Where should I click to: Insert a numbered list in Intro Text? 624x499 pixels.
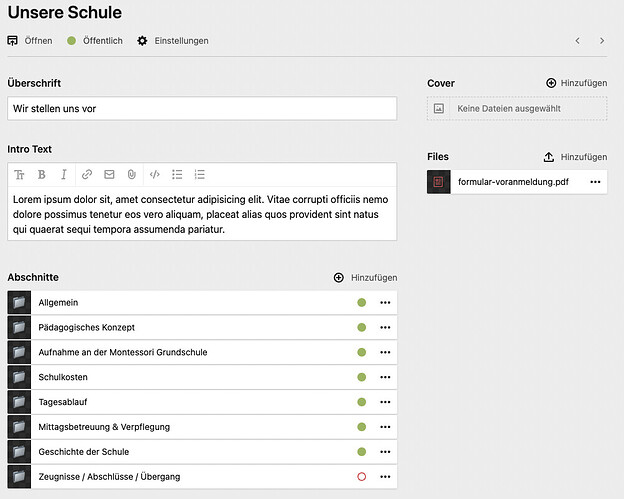click(199, 174)
